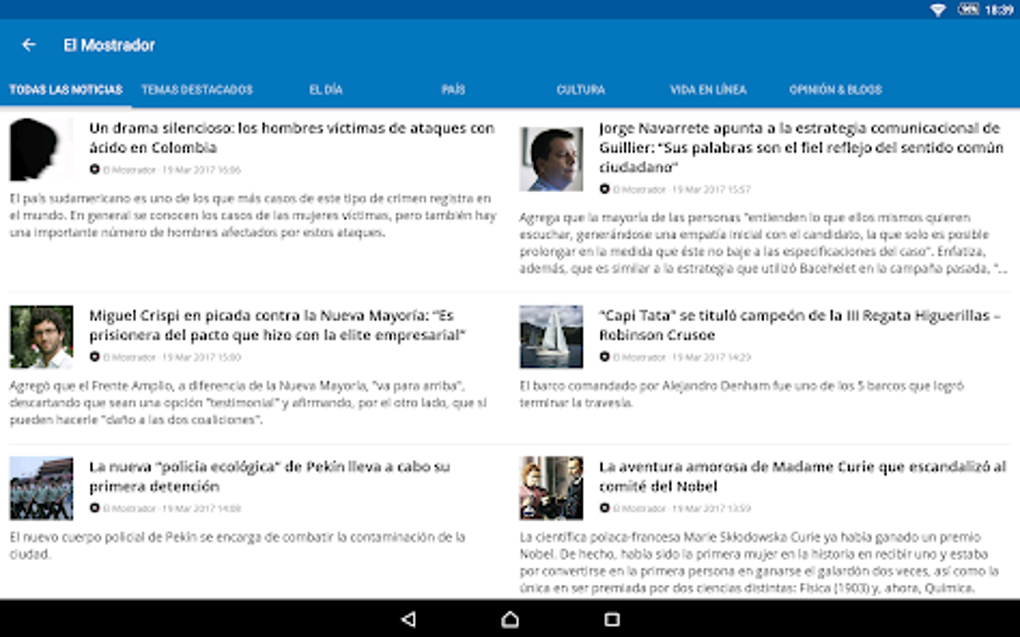This screenshot has height=637, width=1020.
Task: Tap summary 'La científica polaca-francesa Marie'
Action: [x=759, y=562]
